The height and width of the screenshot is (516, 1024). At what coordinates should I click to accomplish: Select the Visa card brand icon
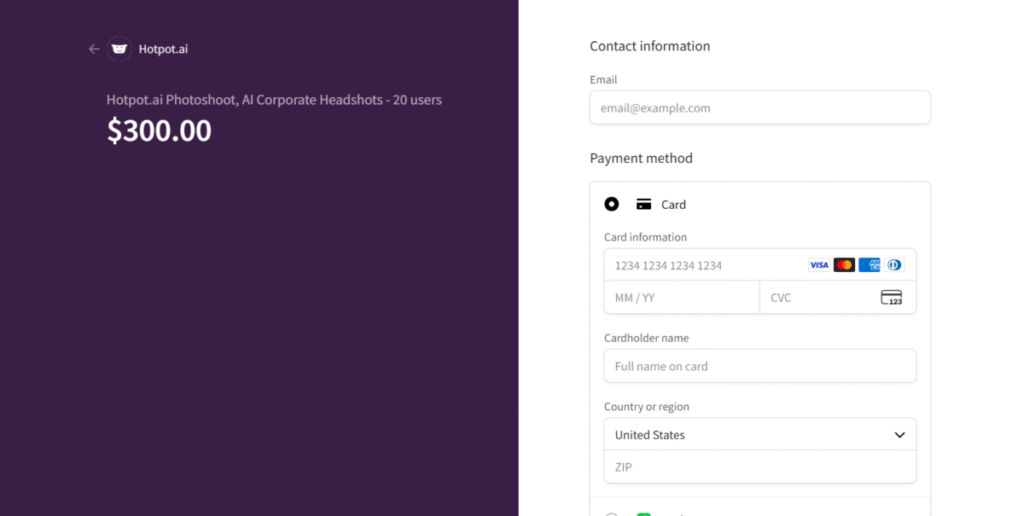(819, 265)
